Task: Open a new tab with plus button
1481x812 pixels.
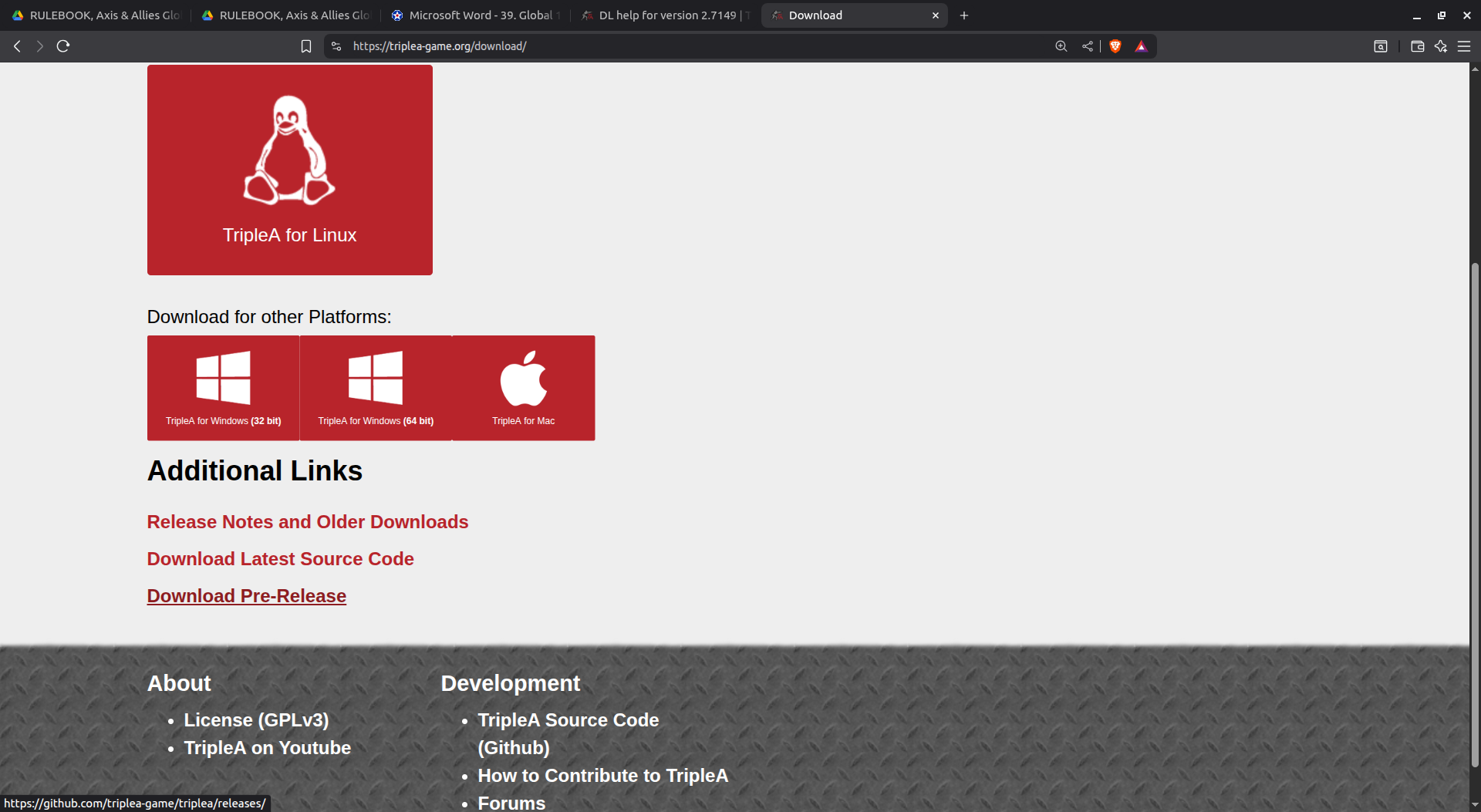Action: coord(964,15)
